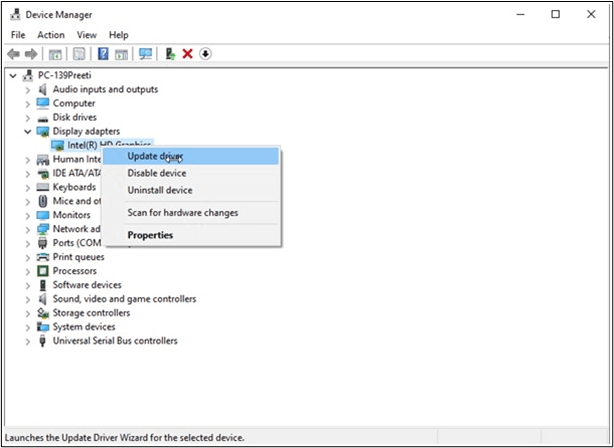Open the View menu
This screenshot has height=448, width=614.
pyautogui.click(x=87, y=35)
